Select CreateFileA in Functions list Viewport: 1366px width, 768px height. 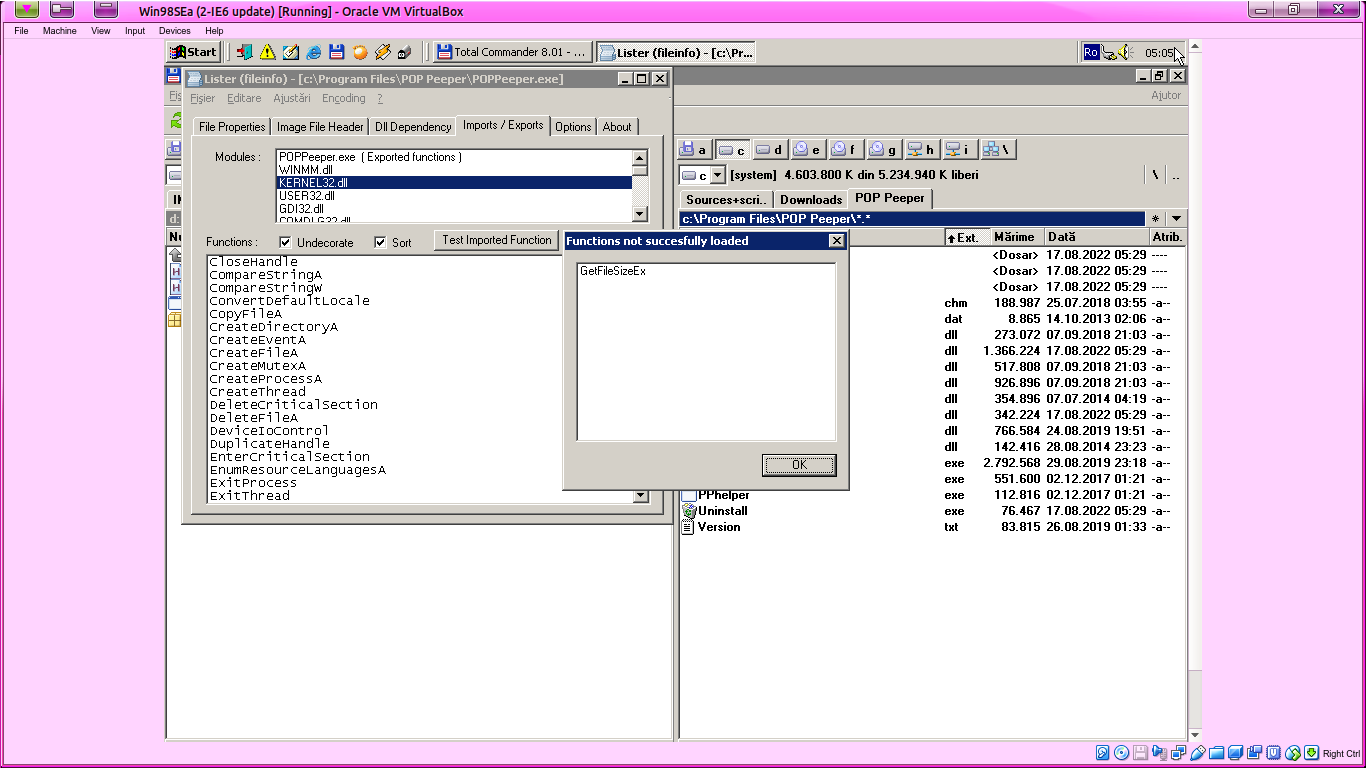coord(253,353)
